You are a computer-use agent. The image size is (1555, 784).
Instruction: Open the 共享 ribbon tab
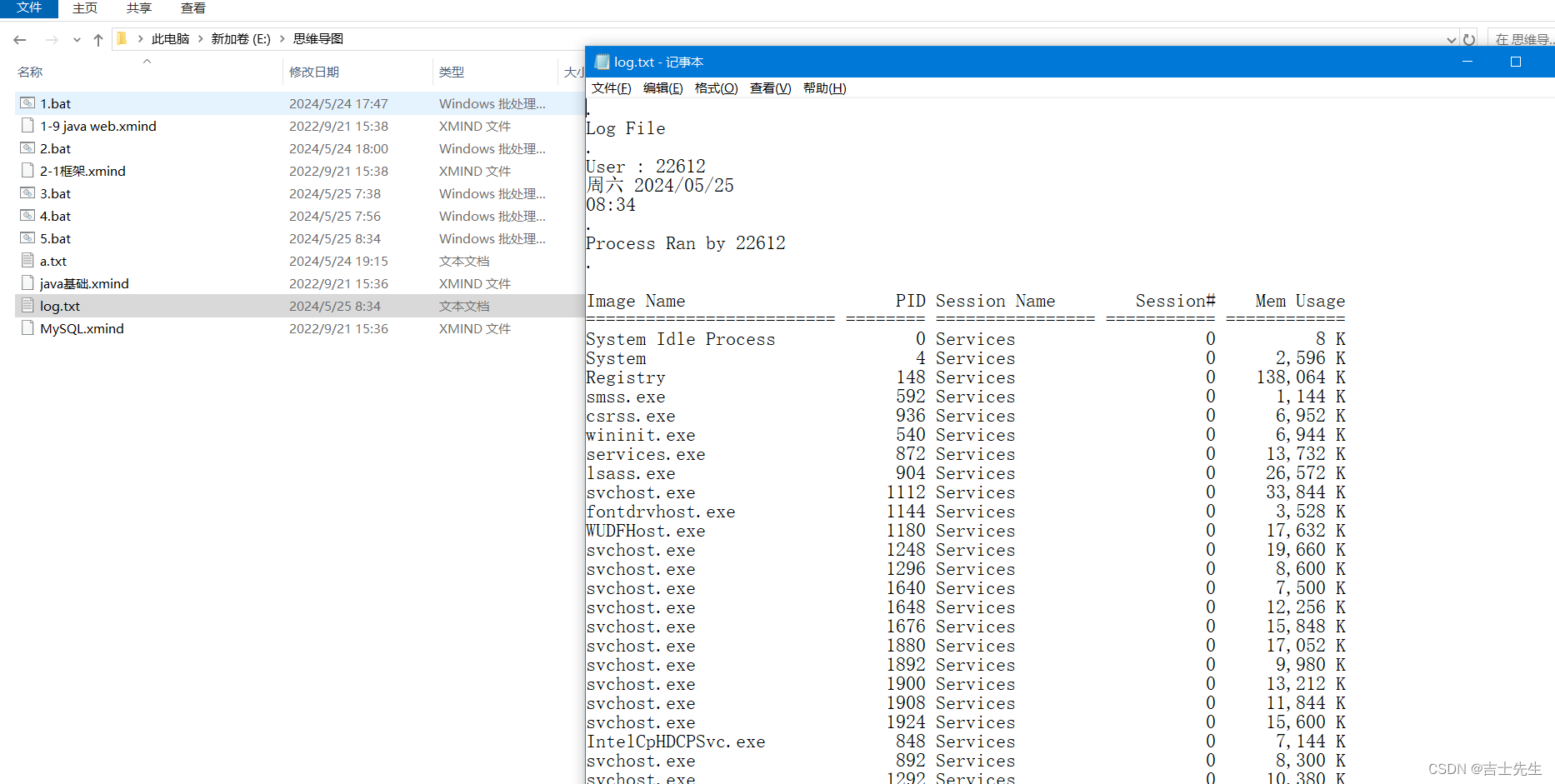pos(139,8)
